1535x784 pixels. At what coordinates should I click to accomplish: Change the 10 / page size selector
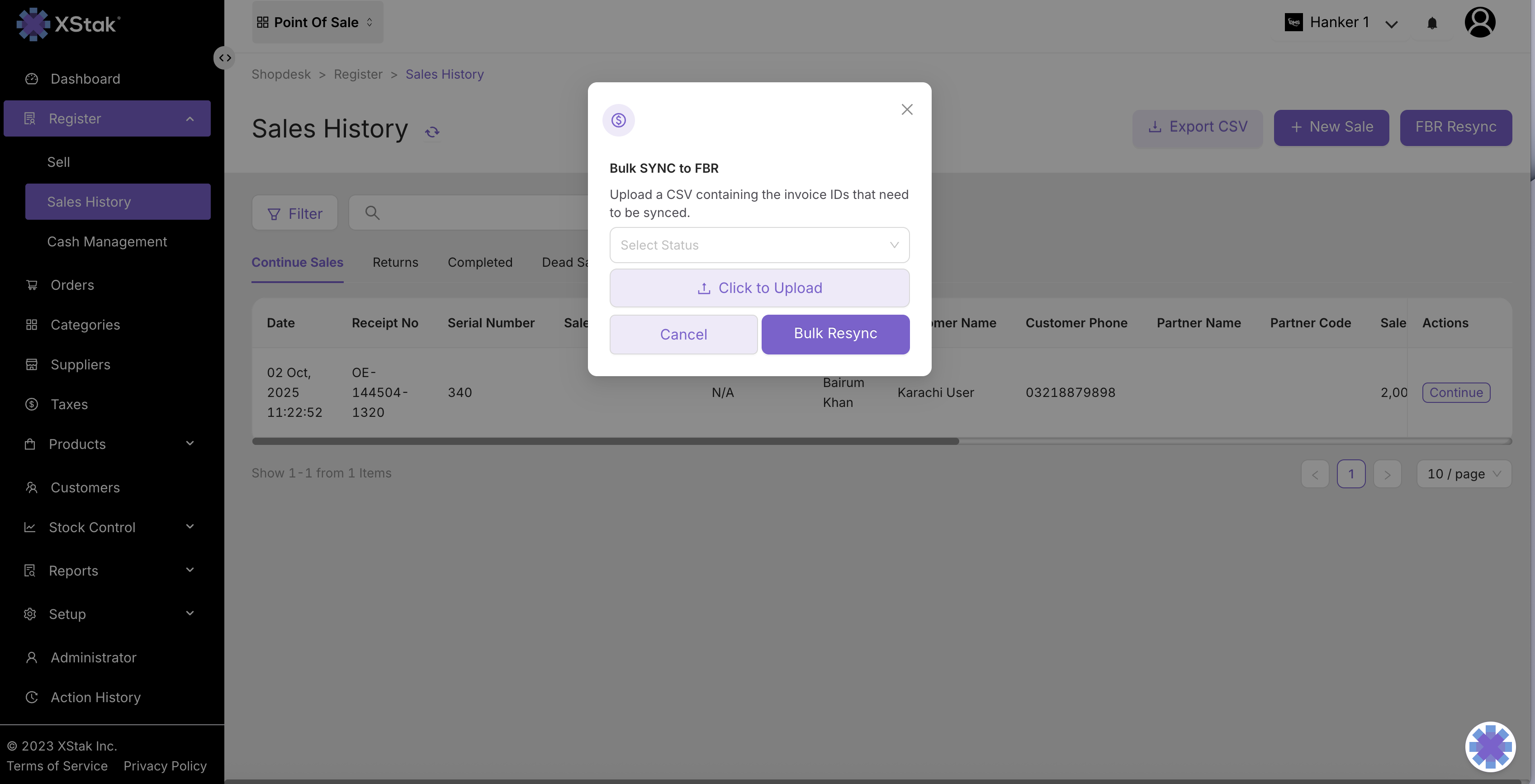tap(1464, 474)
